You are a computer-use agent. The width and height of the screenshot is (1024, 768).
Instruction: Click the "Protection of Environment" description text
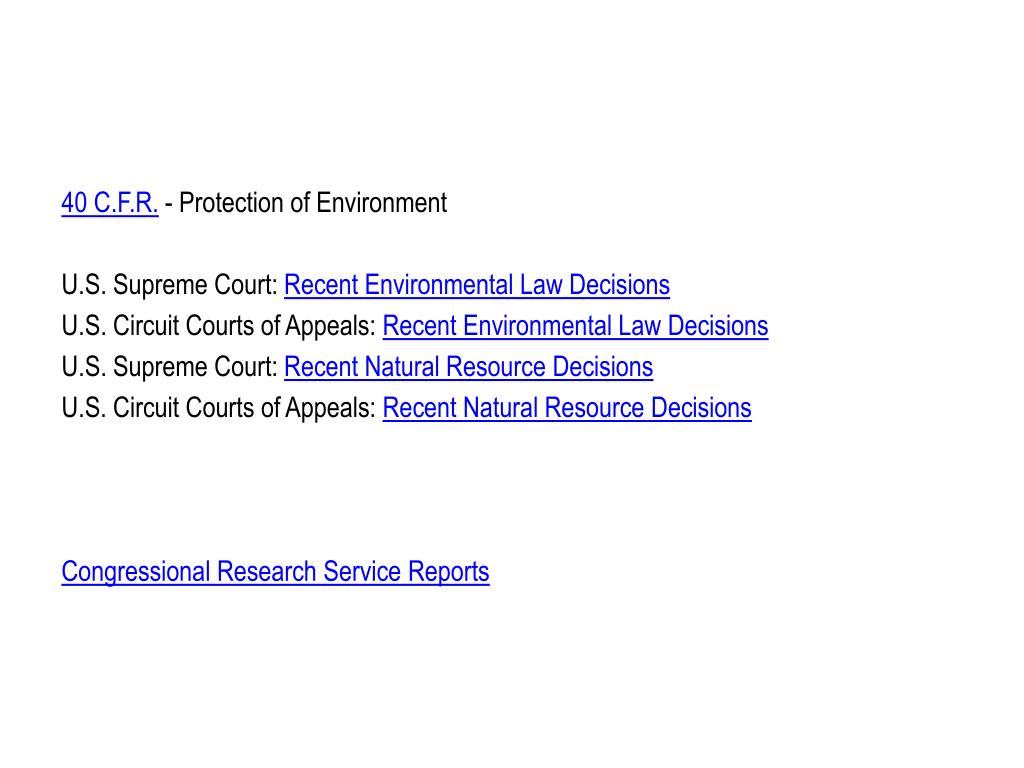pyautogui.click(x=313, y=202)
